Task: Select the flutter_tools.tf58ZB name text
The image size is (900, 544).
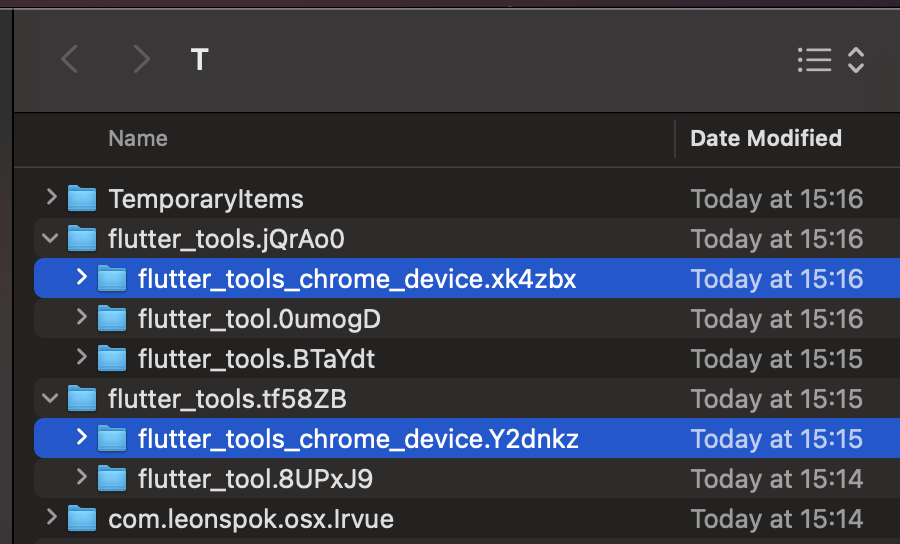Action: (x=227, y=399)
